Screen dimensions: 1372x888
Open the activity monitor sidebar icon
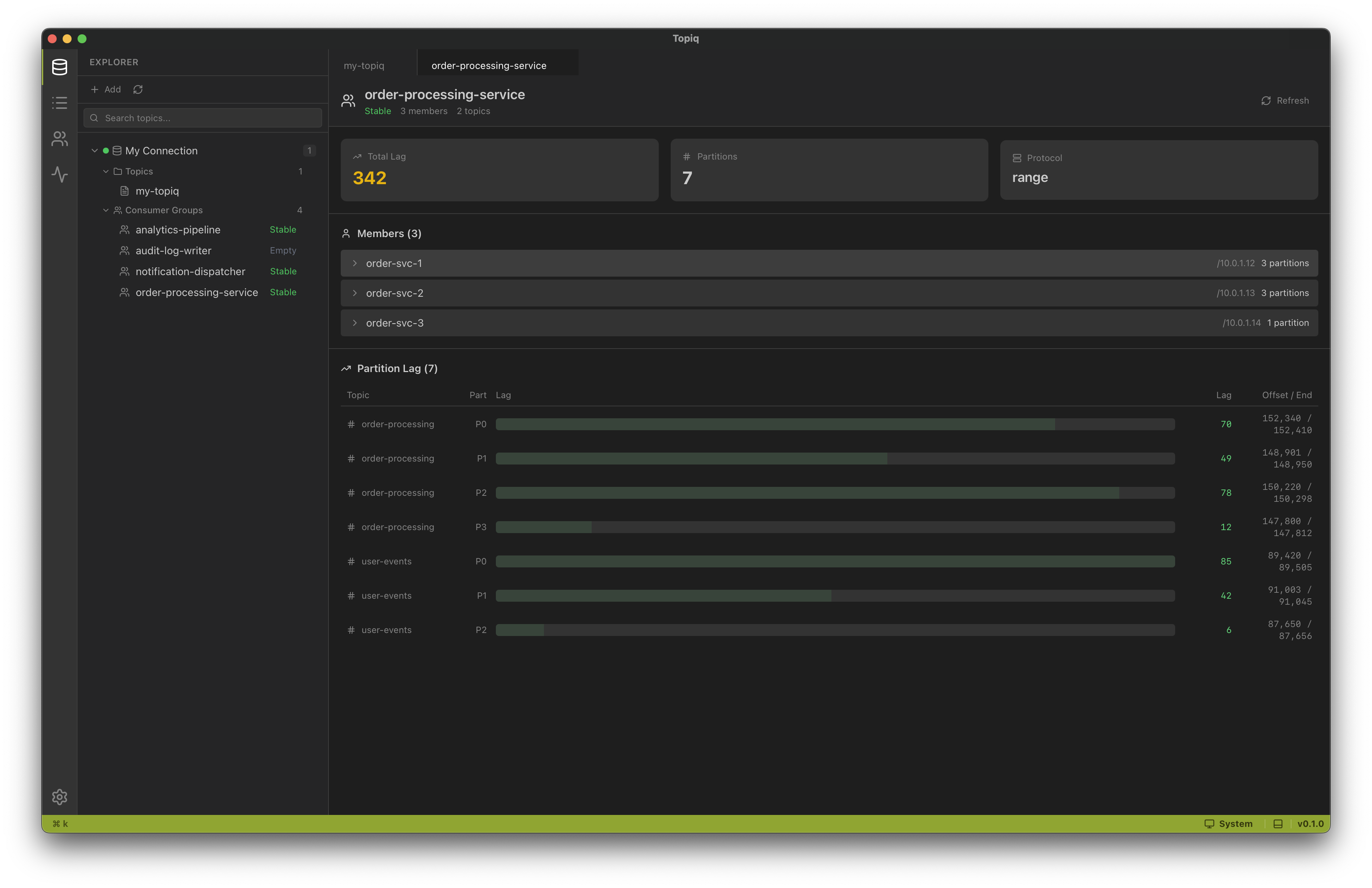(59, 174)
